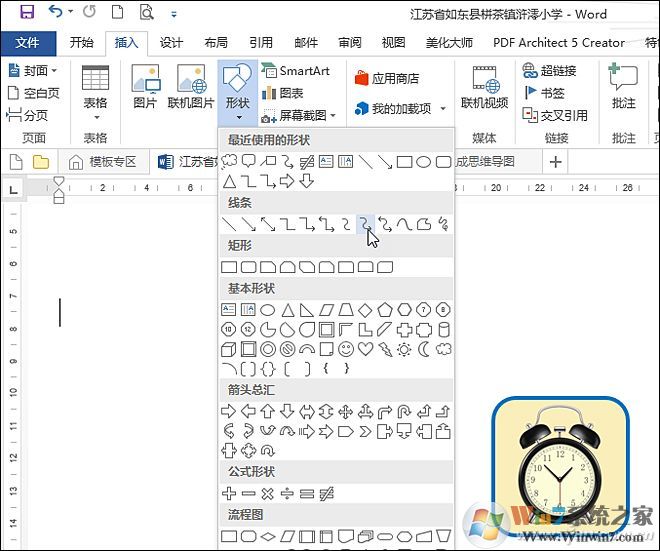
Task: Select the smiley face shape
Action: (346, 349)
